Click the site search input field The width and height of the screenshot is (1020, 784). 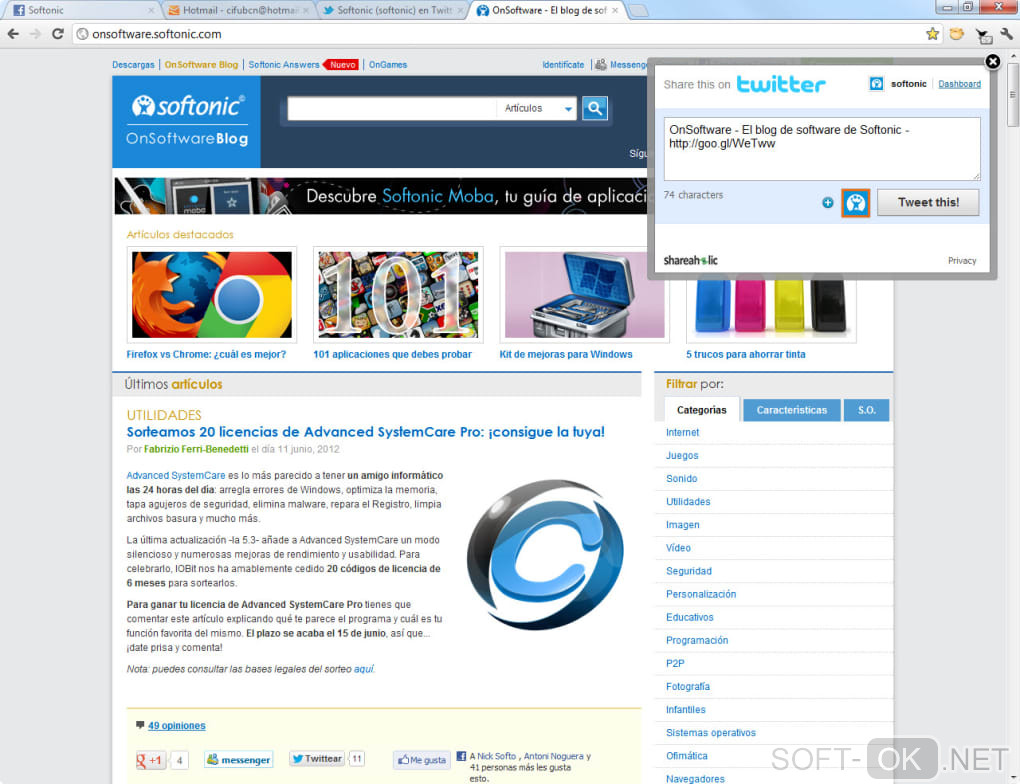(x=392, y=108)
